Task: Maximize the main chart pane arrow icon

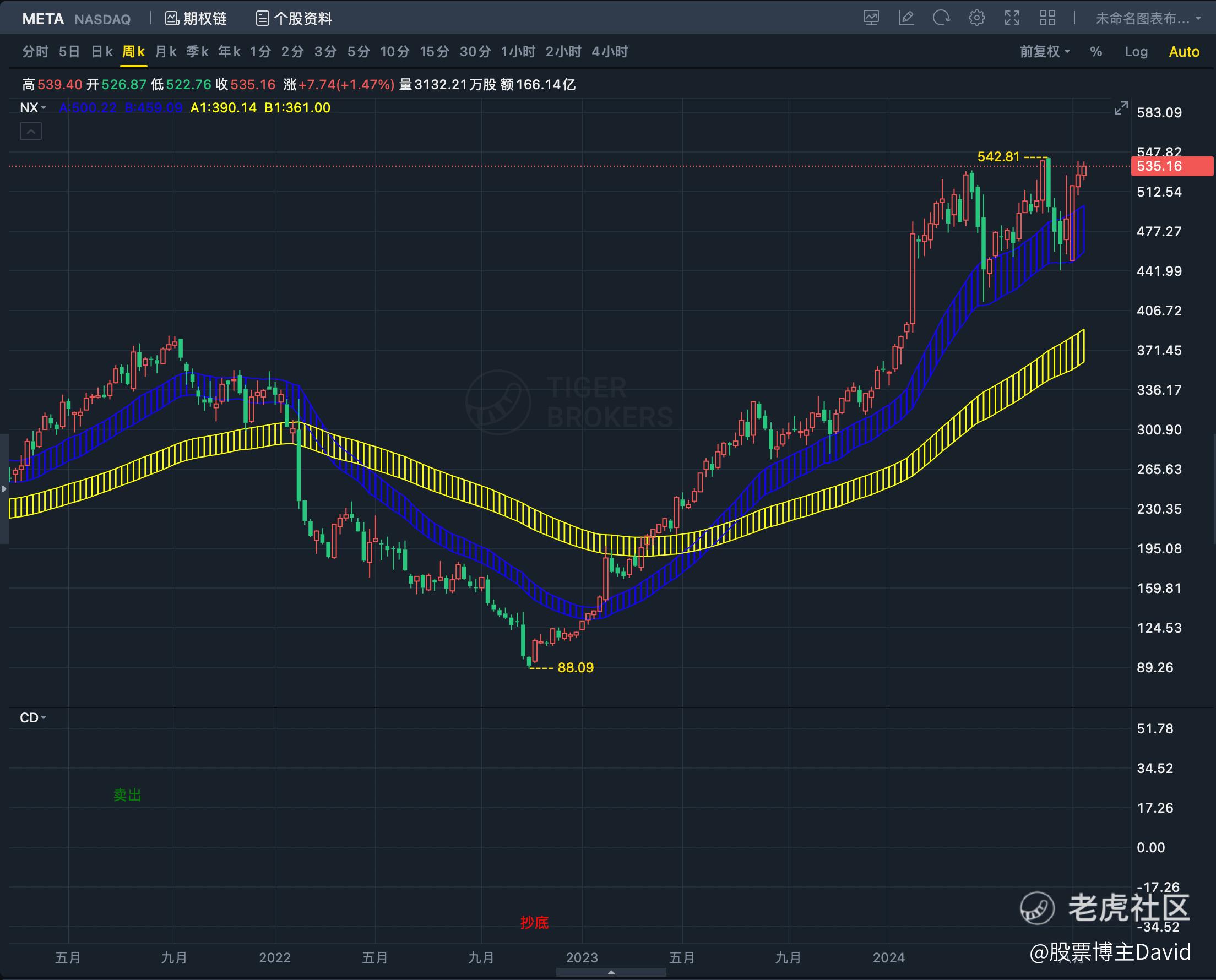Action: click(x=1121, y=108)
